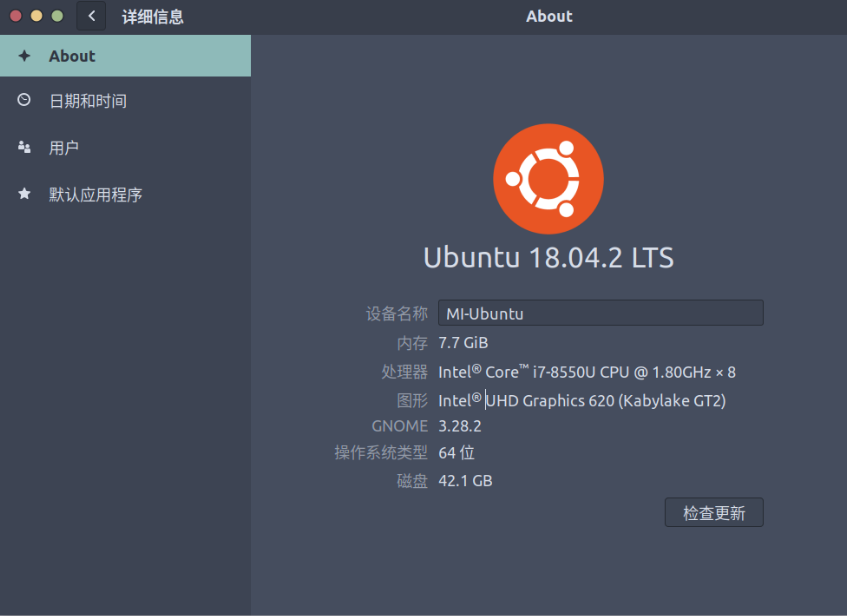Click the 图形 label
The width and height of the screenshot is (847, 616).
click(x=412, y=400)
